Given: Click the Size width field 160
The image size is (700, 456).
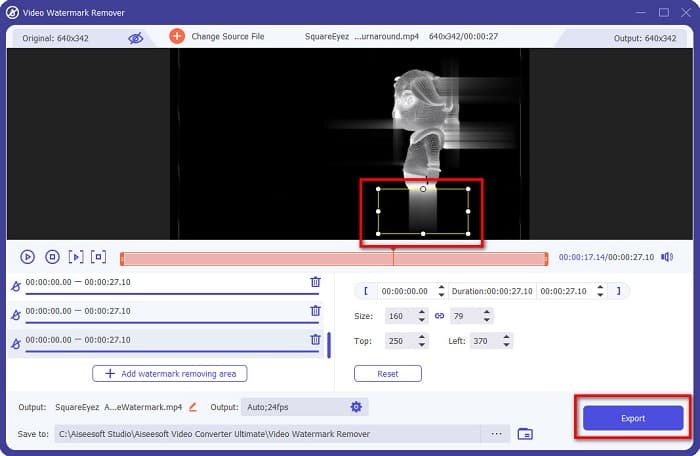Looking at the screenshot, I should [400, 316].
